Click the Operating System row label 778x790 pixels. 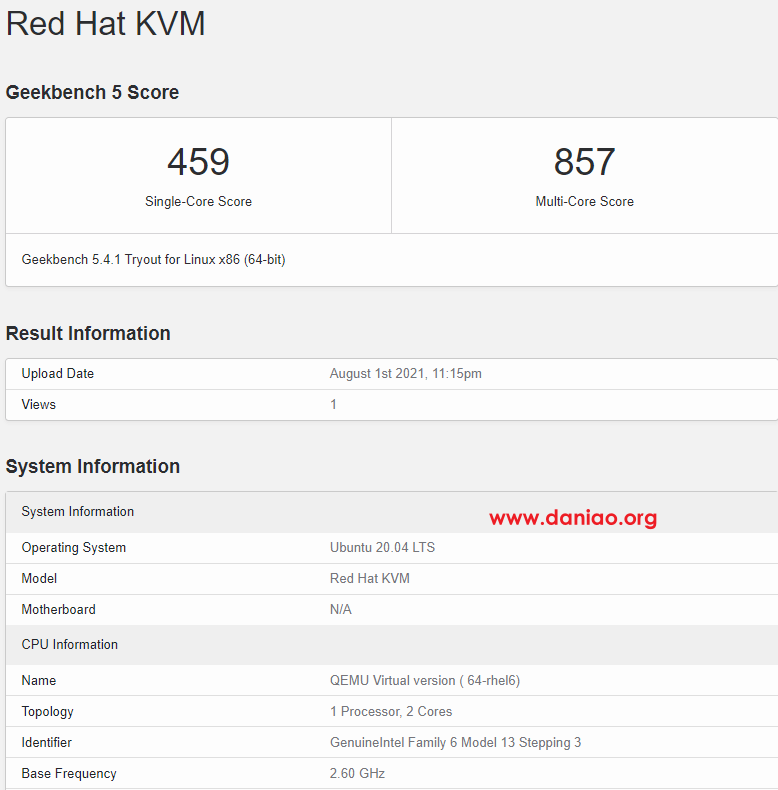pyautogui.click(x=74, y=548)
